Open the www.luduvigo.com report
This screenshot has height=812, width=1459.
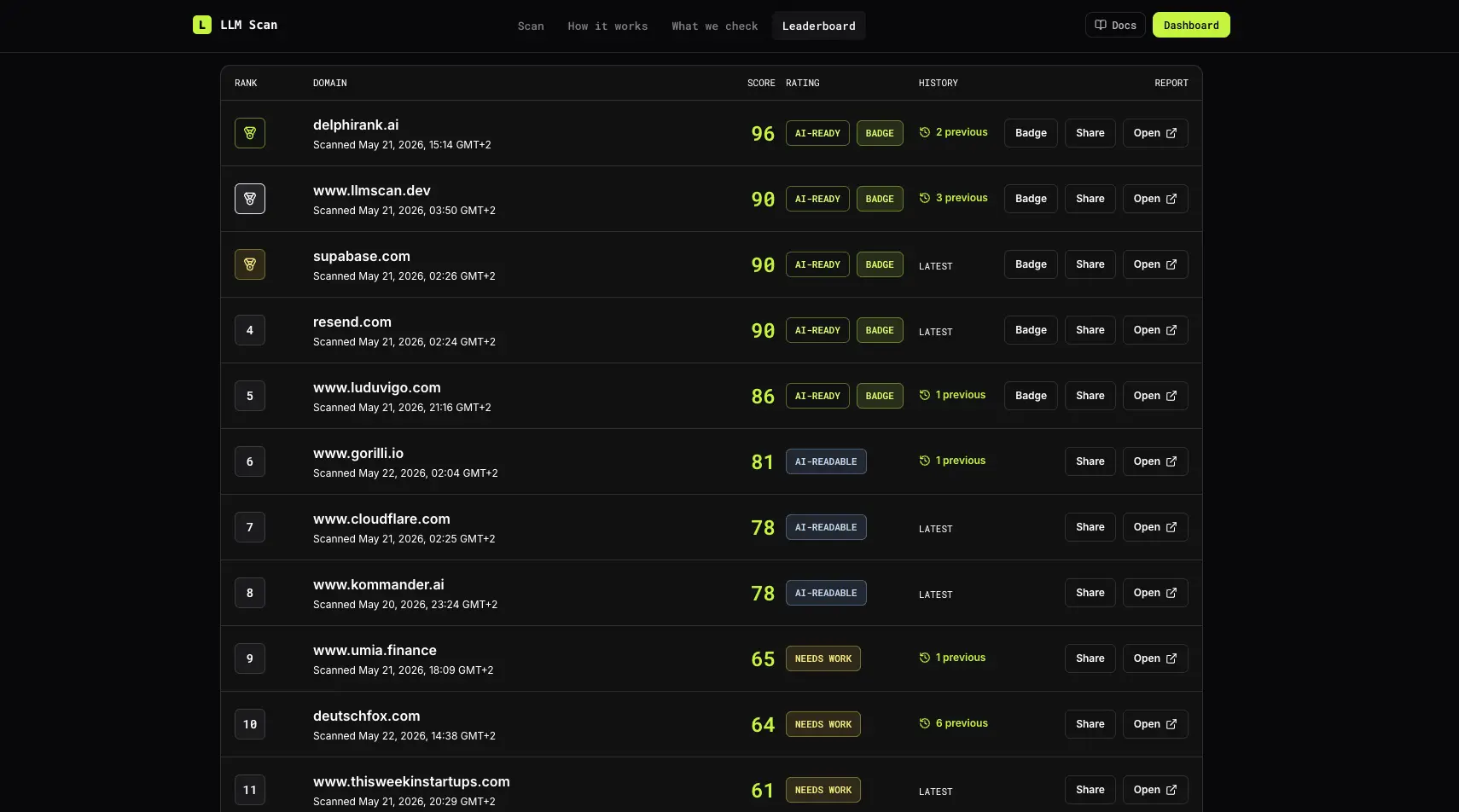tap(1155, 396)
